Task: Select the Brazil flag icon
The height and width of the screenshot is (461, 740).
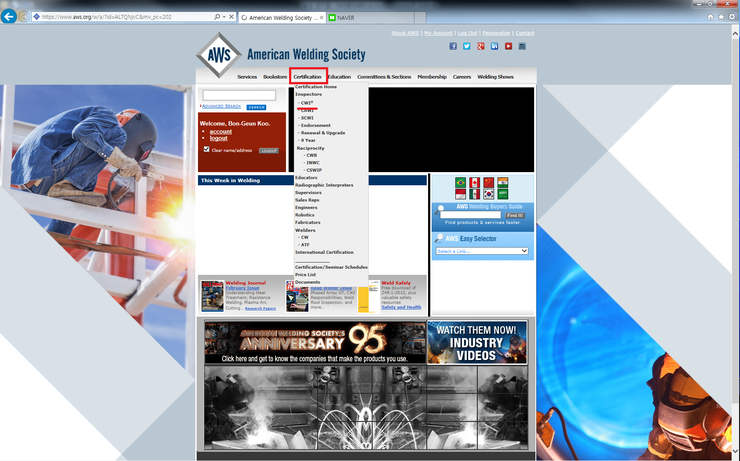Action: tap(460, 183)
